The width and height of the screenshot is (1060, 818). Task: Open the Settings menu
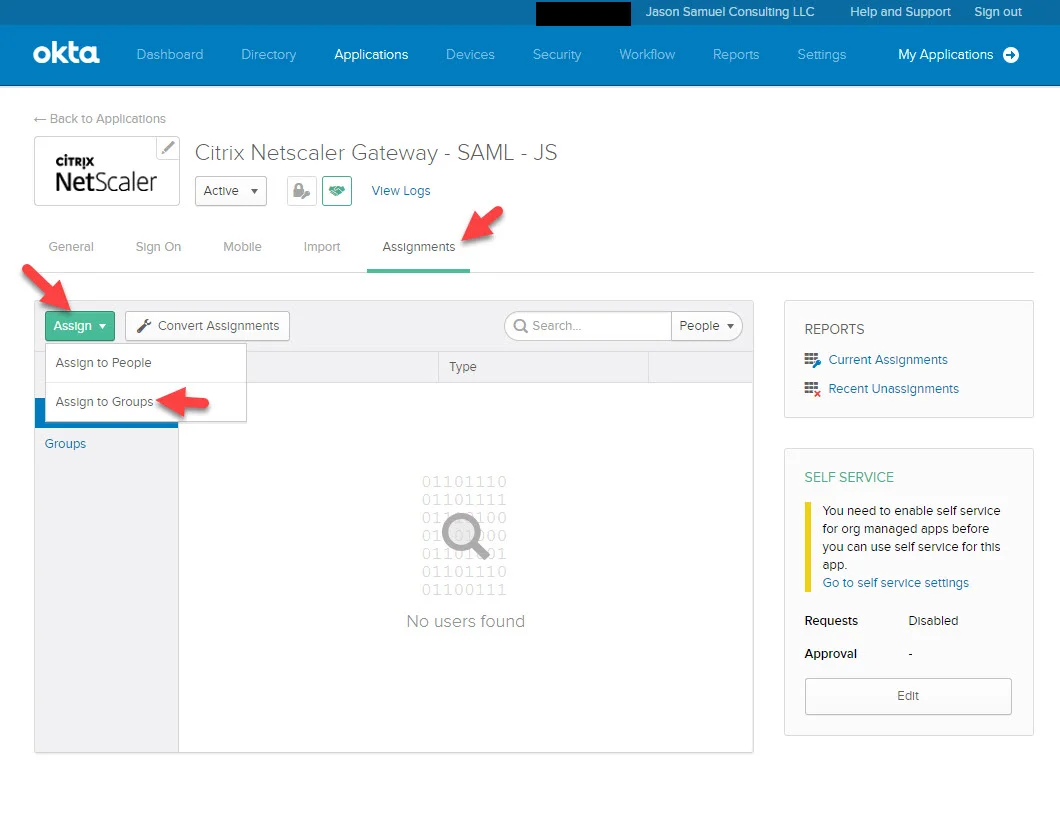pos(821,55)
